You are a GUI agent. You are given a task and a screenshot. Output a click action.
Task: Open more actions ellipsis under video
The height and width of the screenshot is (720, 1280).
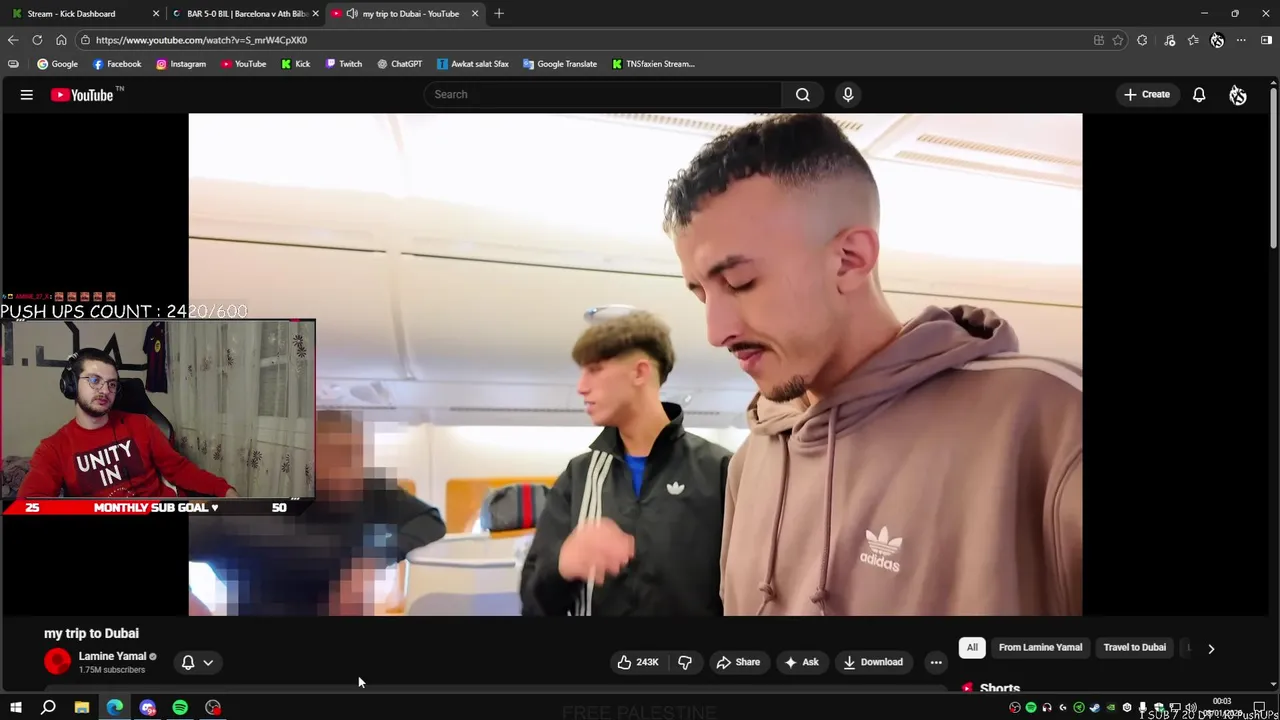tap(936, 662)
